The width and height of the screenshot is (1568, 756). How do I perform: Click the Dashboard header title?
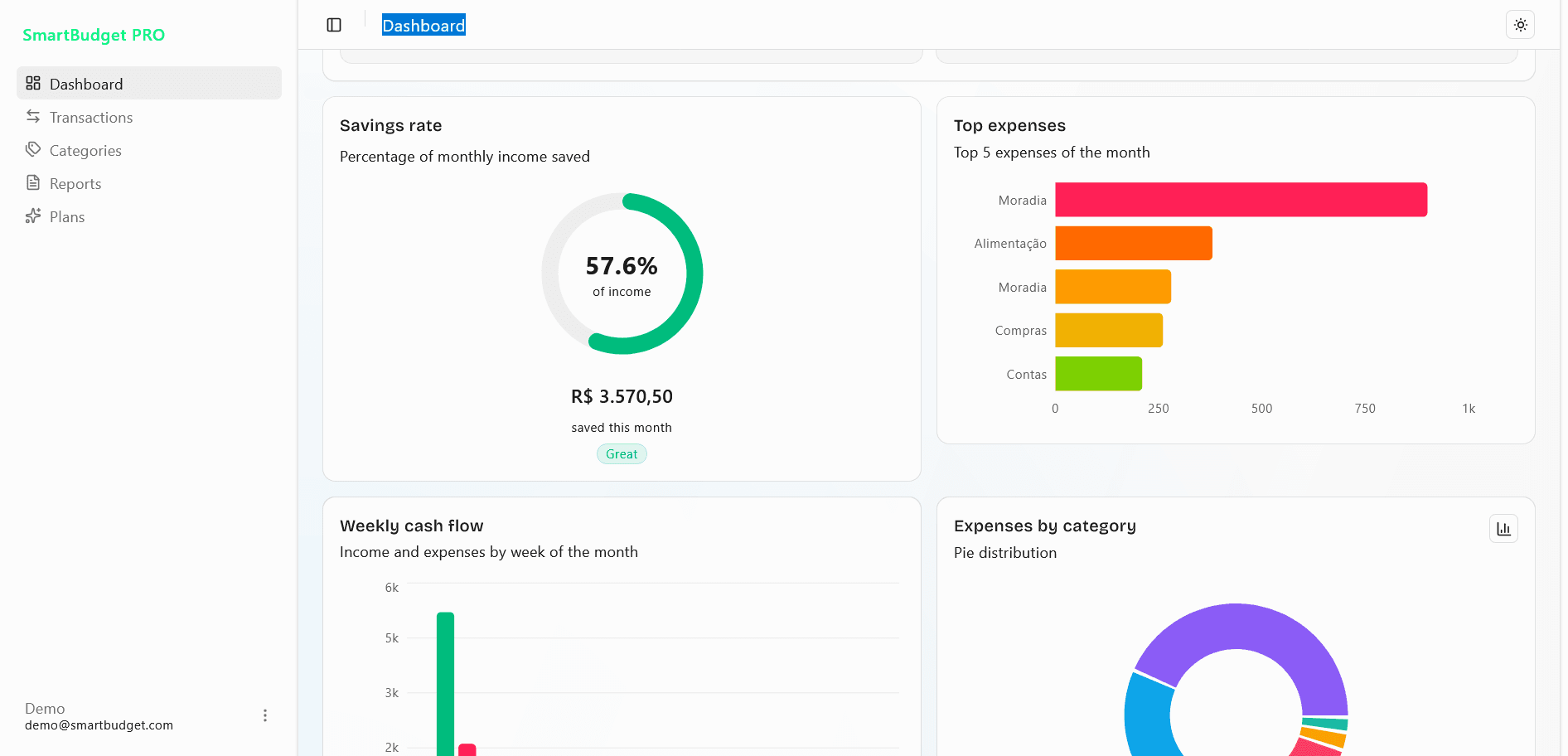[423, 25]
